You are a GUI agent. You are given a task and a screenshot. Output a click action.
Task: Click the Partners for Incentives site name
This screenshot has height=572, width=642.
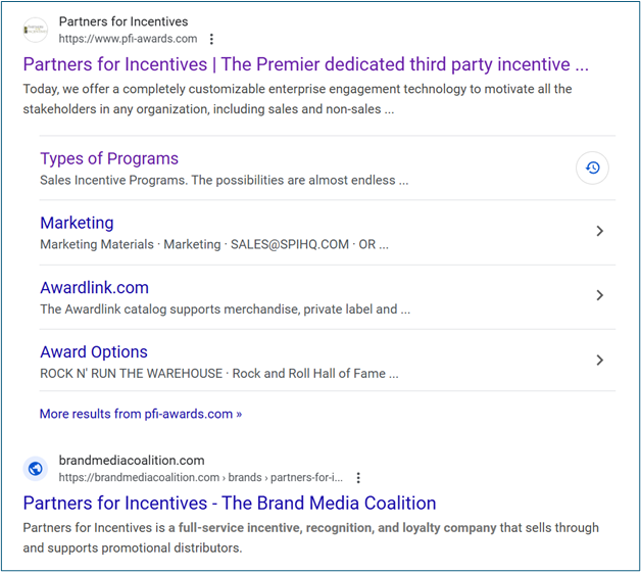[123, 22]
